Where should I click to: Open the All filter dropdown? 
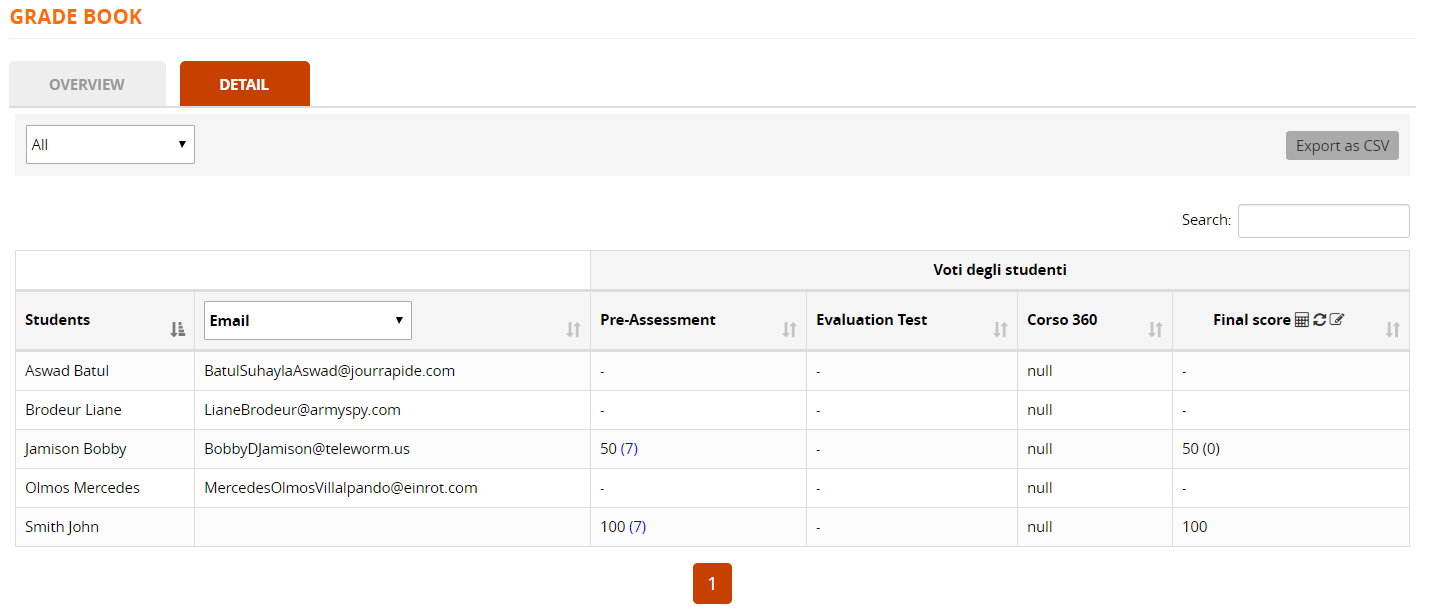click(x=109, y=144)
